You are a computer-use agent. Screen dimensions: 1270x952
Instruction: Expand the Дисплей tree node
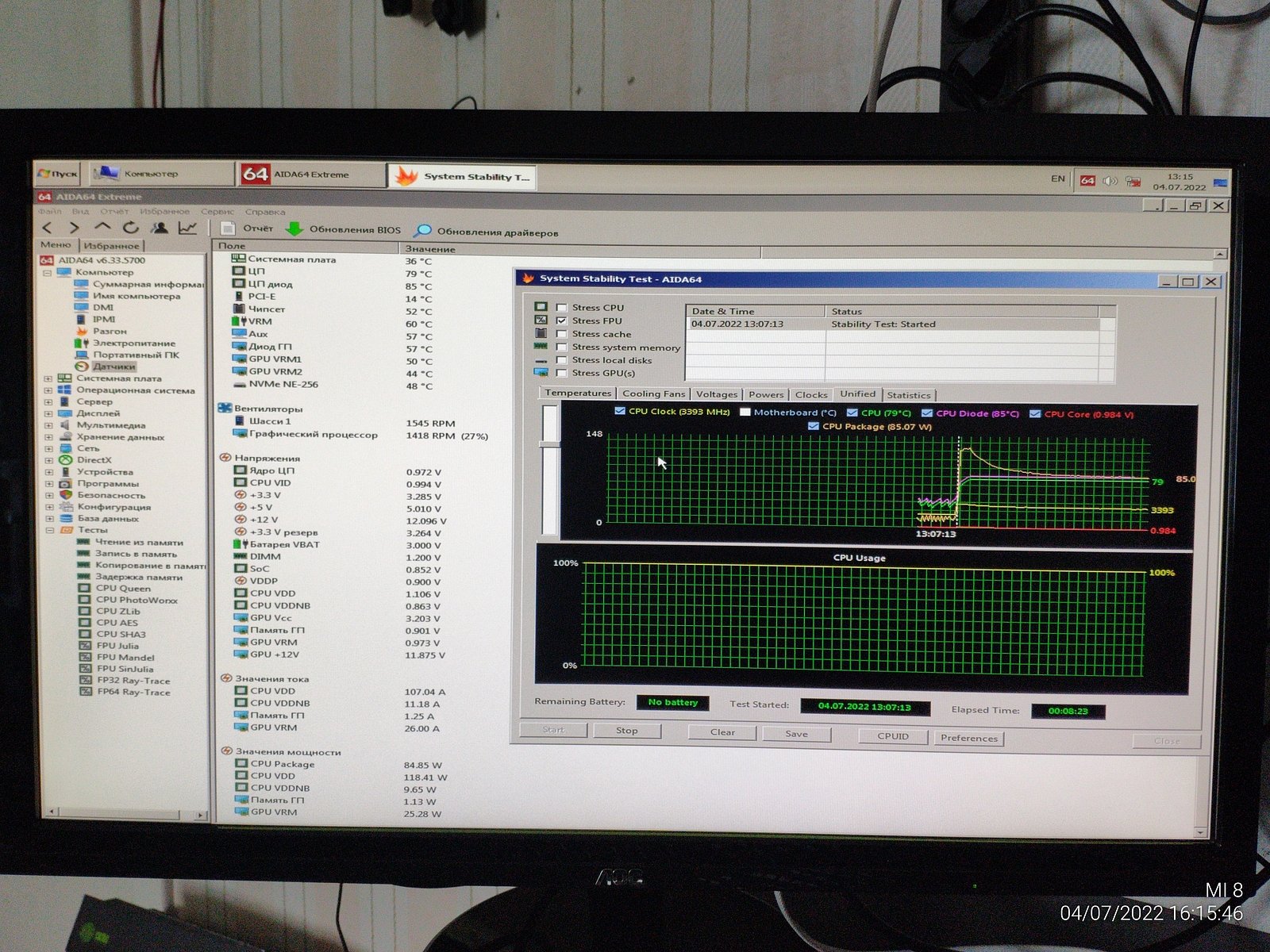[48, 413]
